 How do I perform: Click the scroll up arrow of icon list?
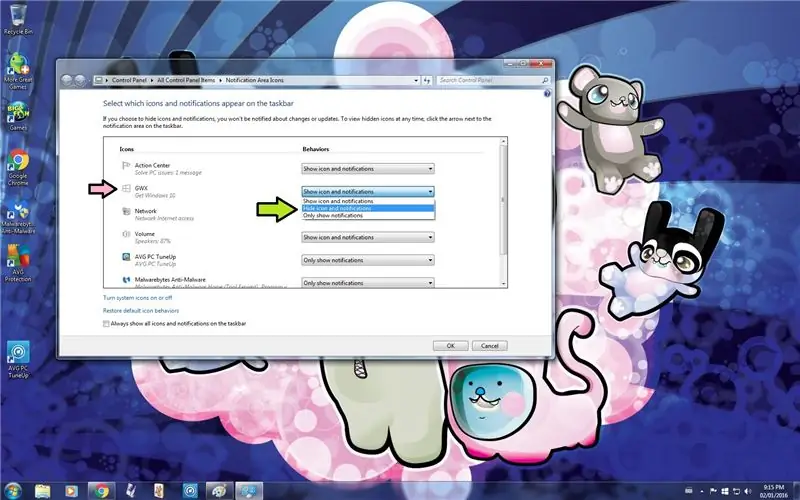(x=504, y=141)
